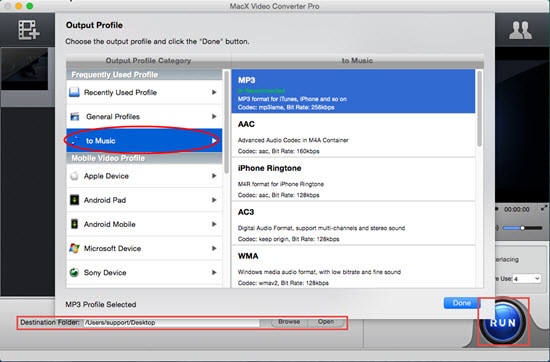Click the 'Codec: mp3lame, Bit Rate: 256kbps' text
The image size is (550, 362).
pos(286,107)
